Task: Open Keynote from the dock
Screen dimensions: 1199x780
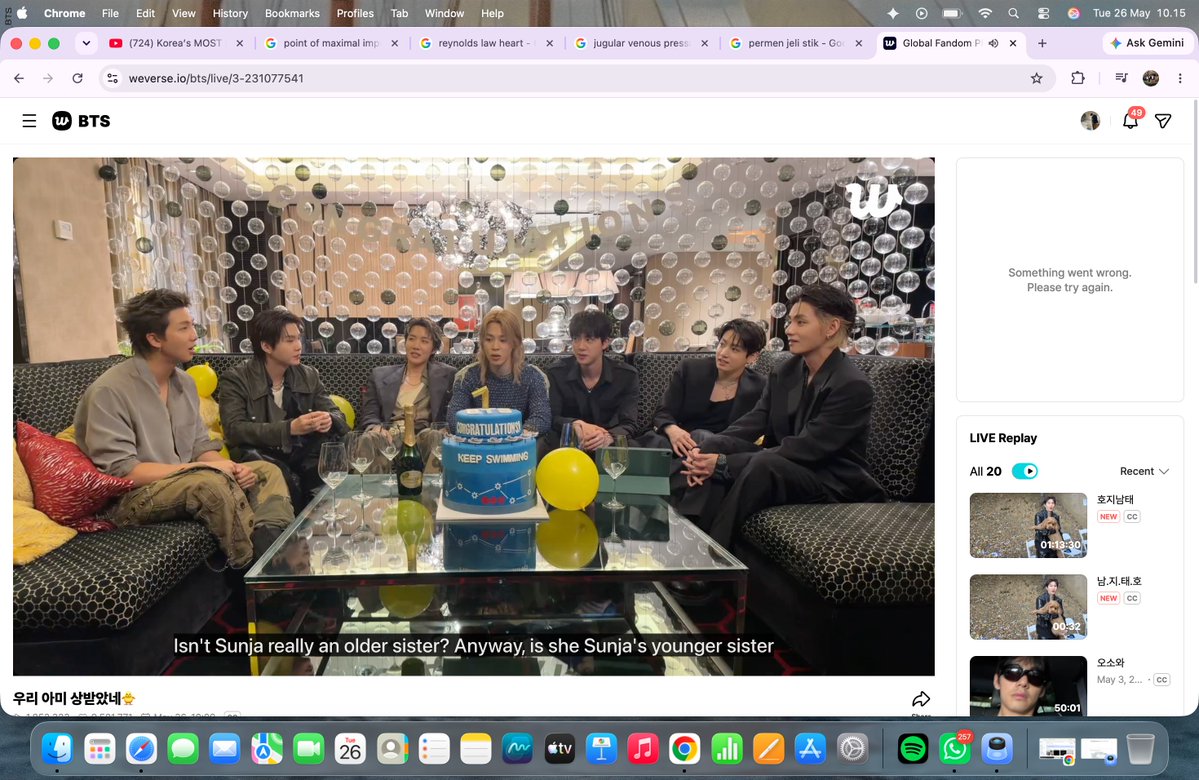Action: click(x=601, y=749)
